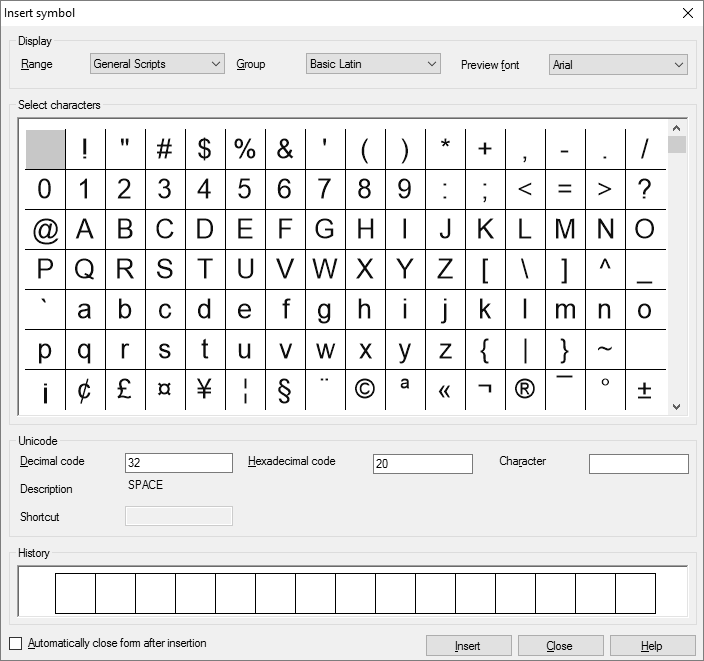The image size is (704, 661).
Task: Focus the Hexadecimal code field
Action: [422, 464]
